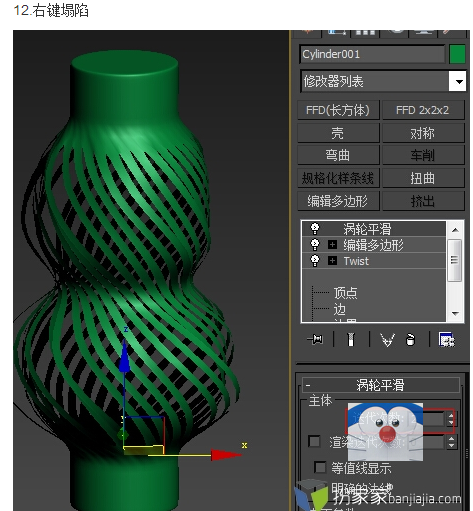
Task: Click the 对称 (Symmetry) modifier button
Action: [x=423, y=133]
